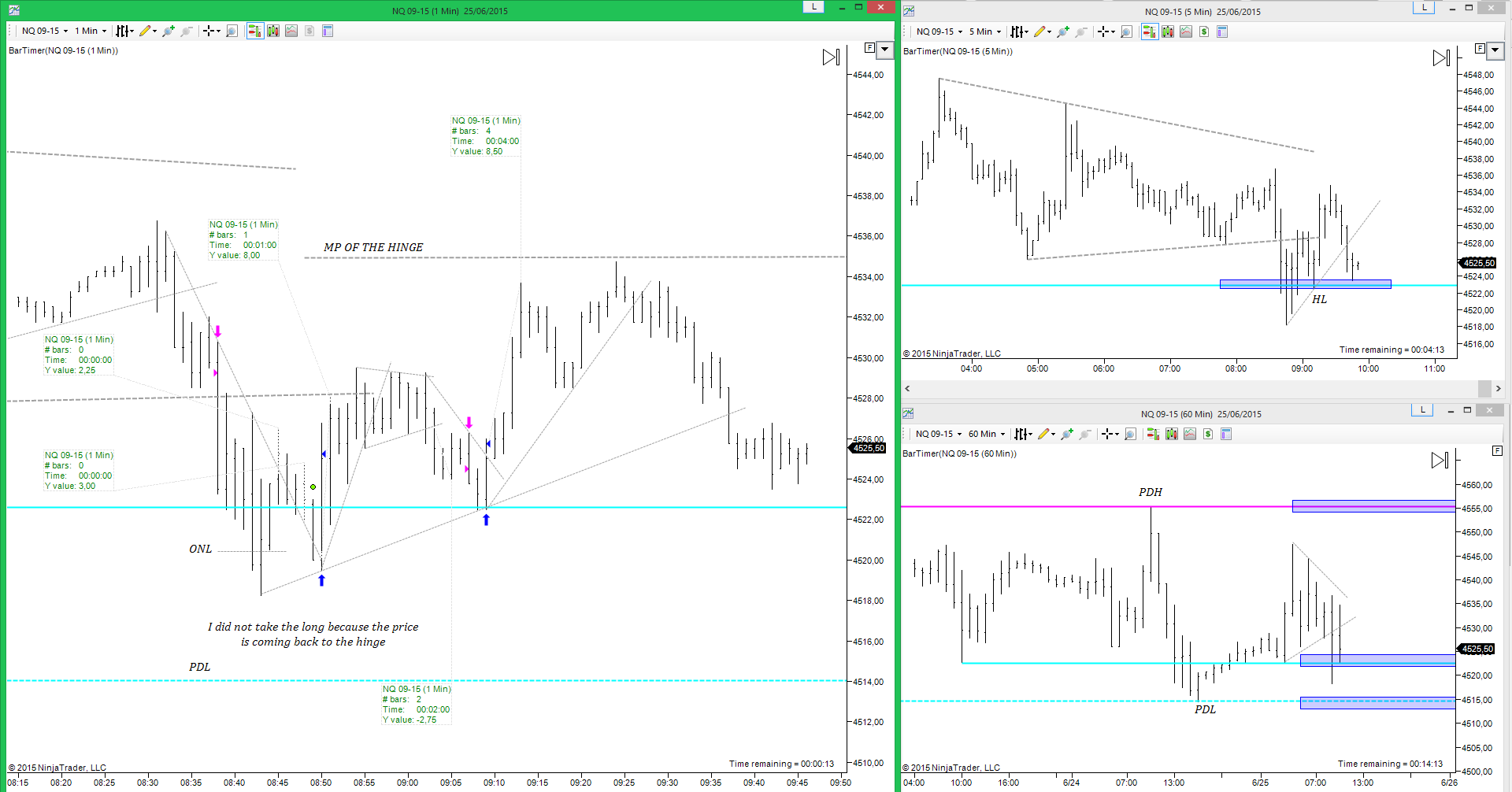
Task: Click zoom frame magnifier in 60 Min chart
Action: 1130,434
